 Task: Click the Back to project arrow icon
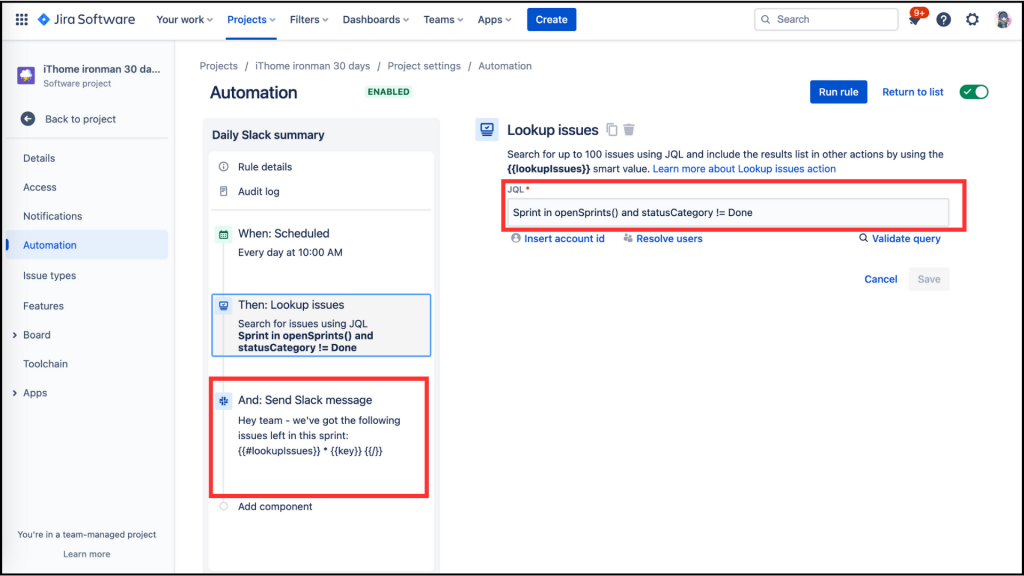(x=27, y=119)
